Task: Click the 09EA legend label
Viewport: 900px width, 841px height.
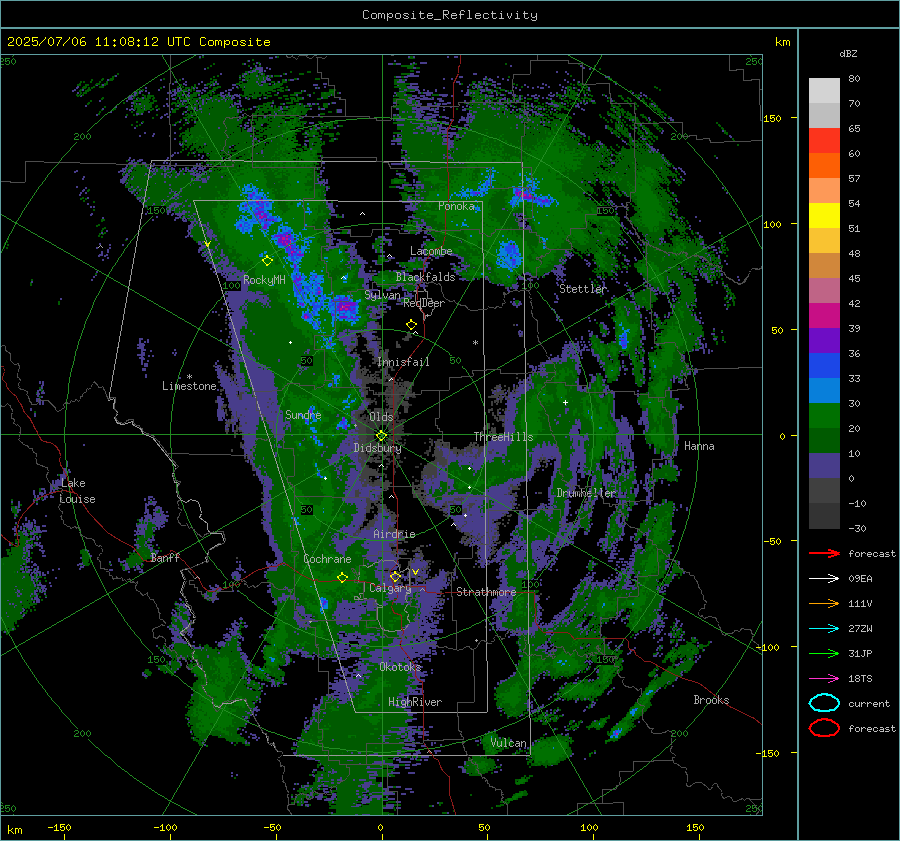Action: (x=860, y=579)
